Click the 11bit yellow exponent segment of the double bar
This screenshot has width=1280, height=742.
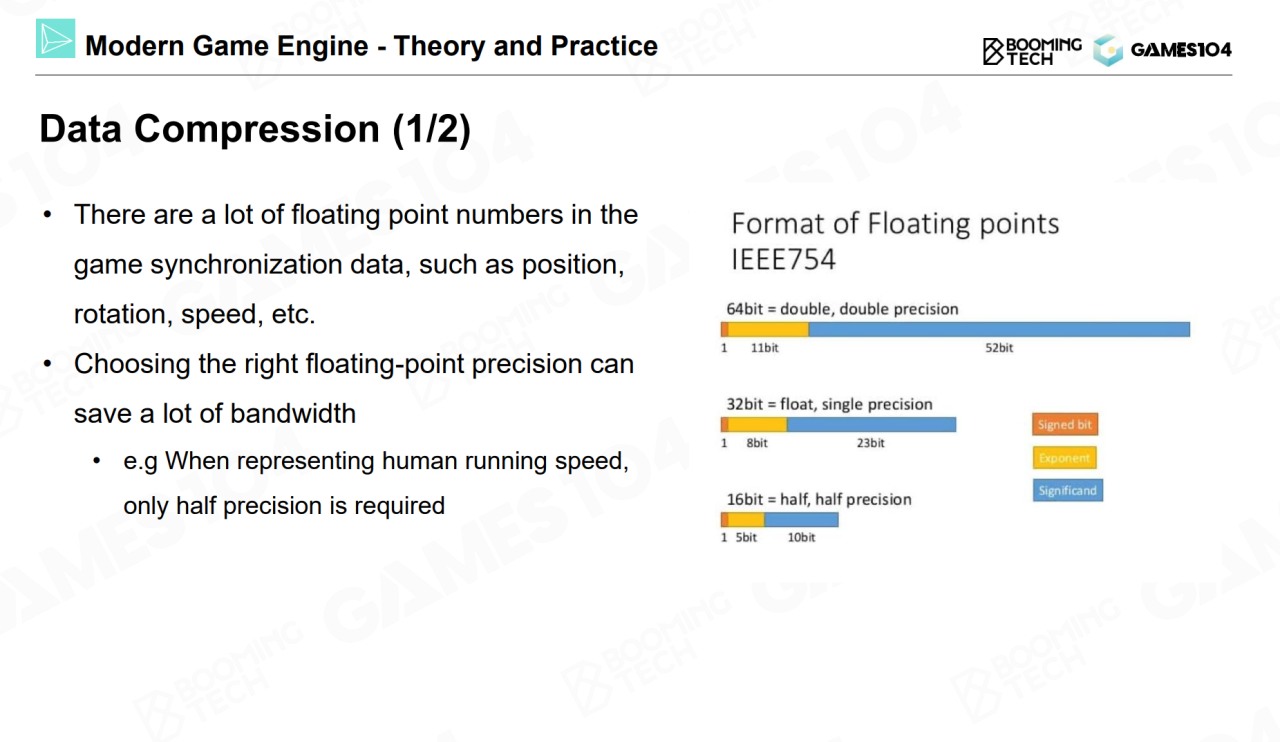pos(768,329)
